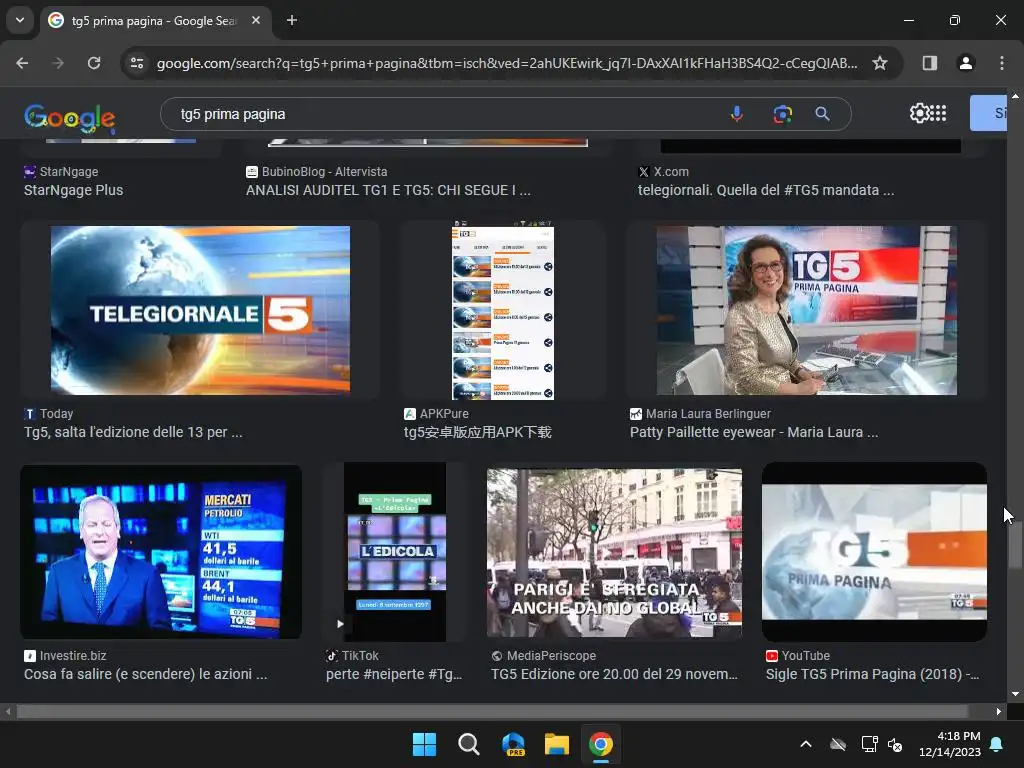Open the Windows Start menu
This screenshot has height=768, width=1024.
pos(424,744)
